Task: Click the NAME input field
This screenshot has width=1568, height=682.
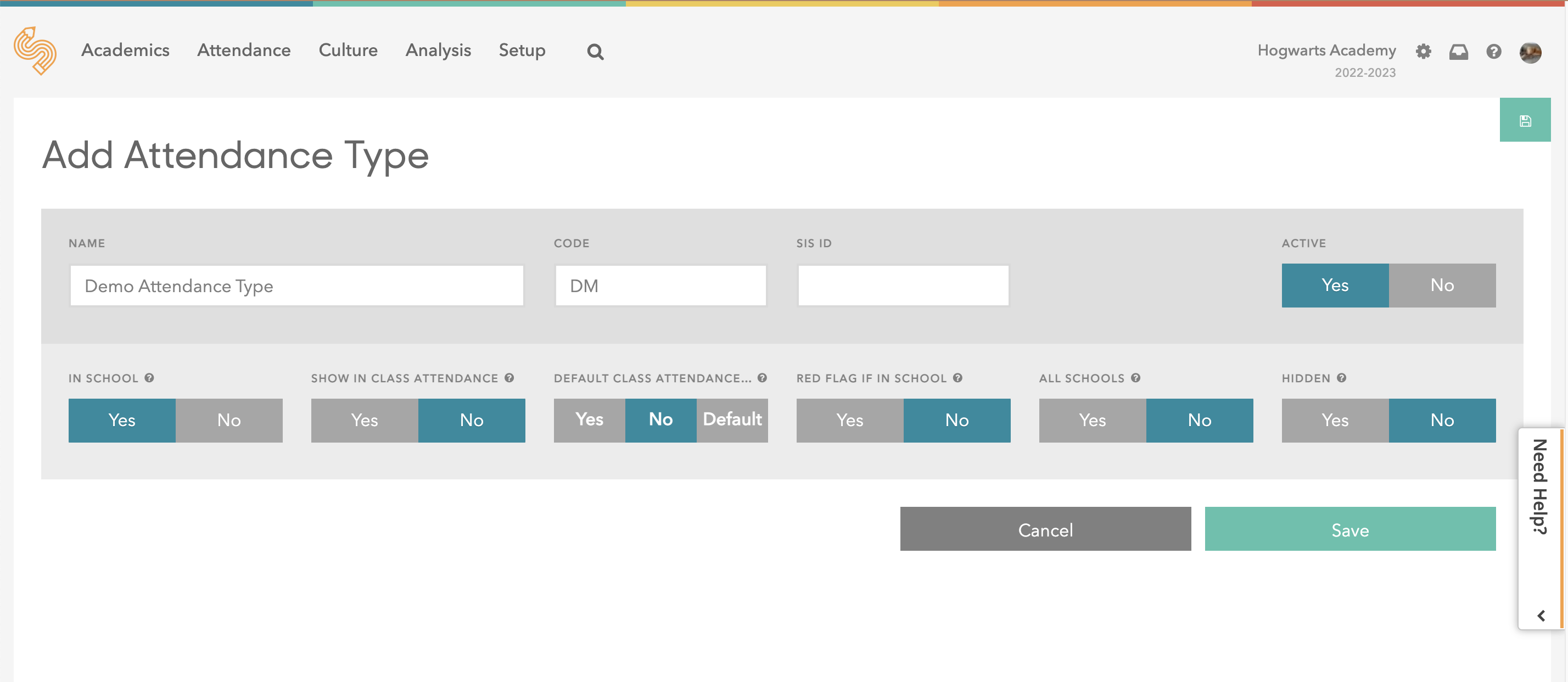Action: point(296,285)
